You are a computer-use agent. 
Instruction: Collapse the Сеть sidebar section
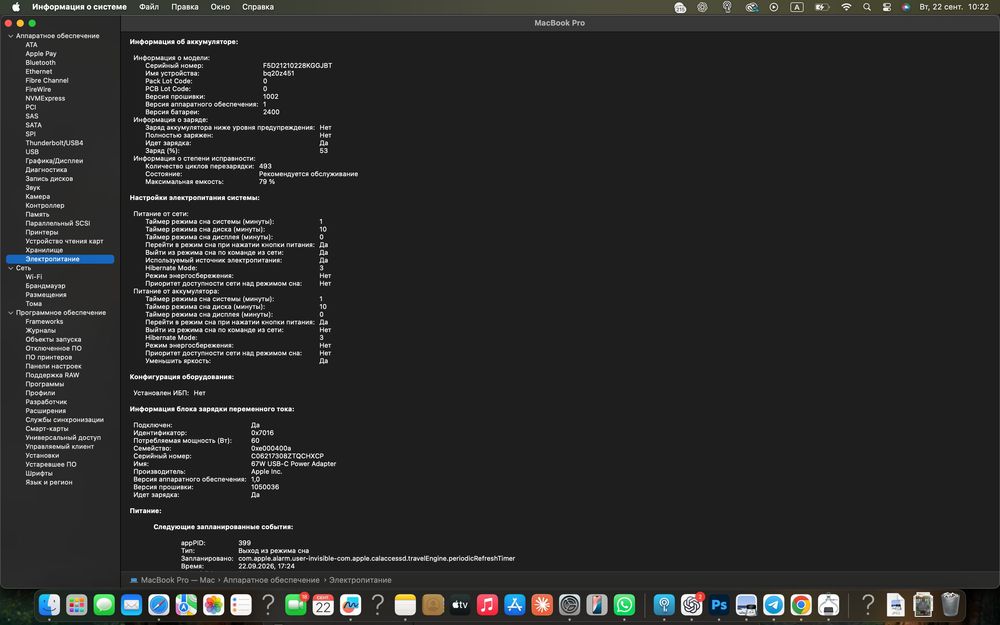pyautogui.click(x=10, y=268)
